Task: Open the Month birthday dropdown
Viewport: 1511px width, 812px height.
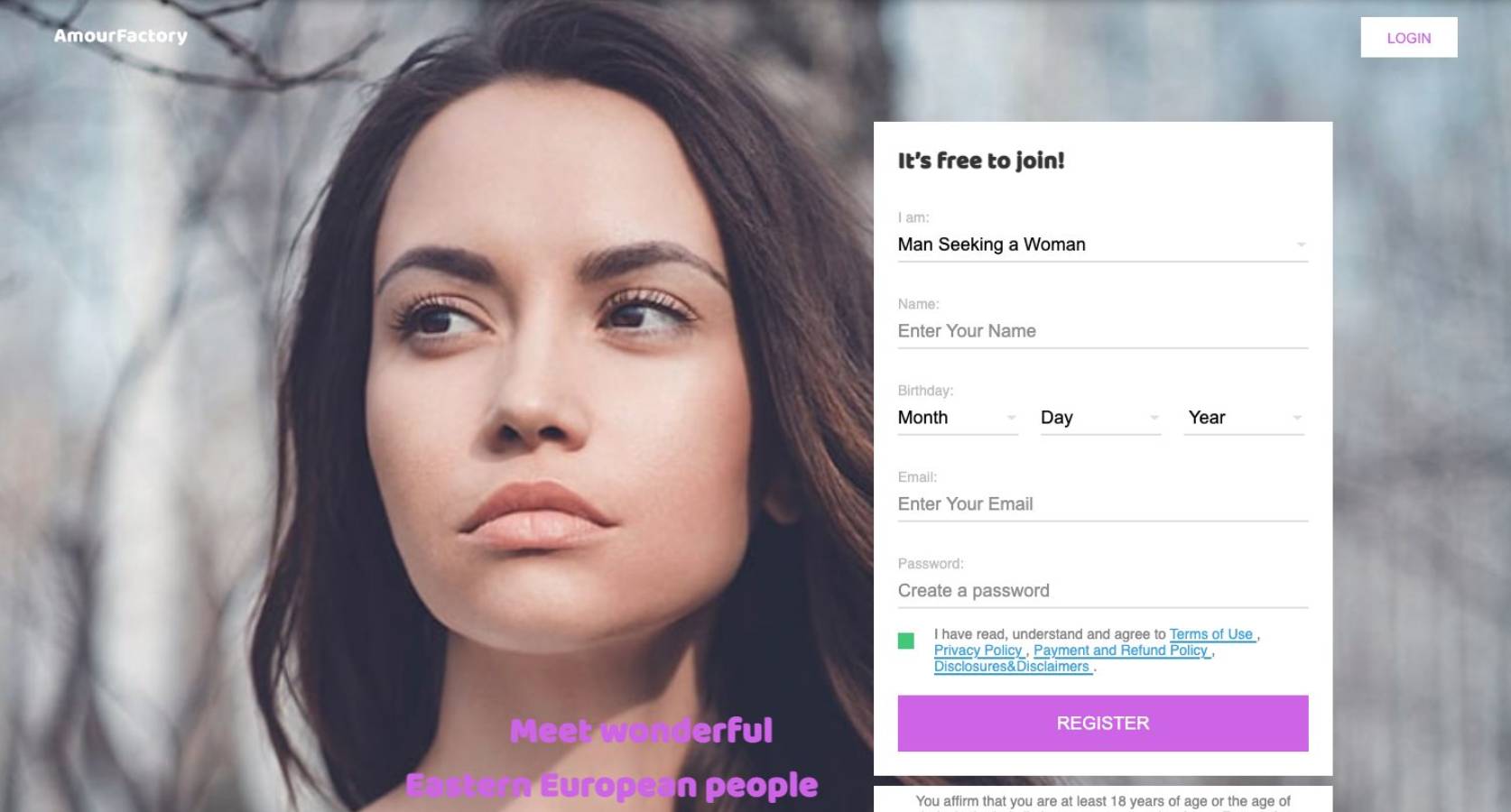Action: [957, 418]
